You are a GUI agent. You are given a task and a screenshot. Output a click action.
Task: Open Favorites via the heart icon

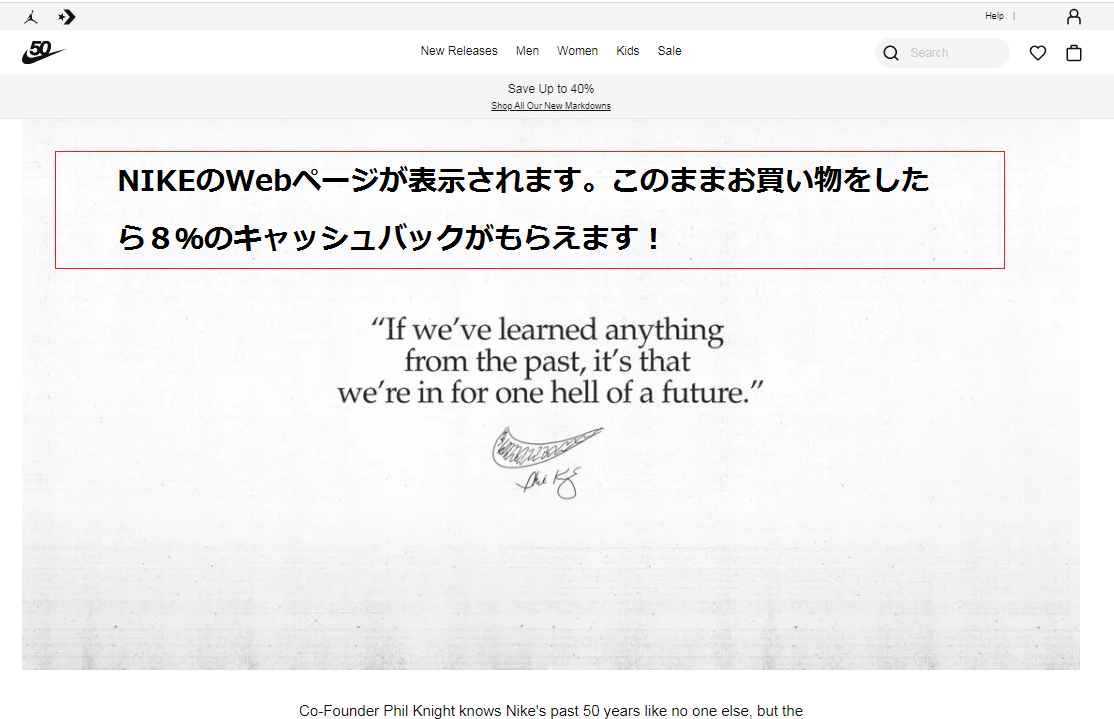click(1038, 53)
